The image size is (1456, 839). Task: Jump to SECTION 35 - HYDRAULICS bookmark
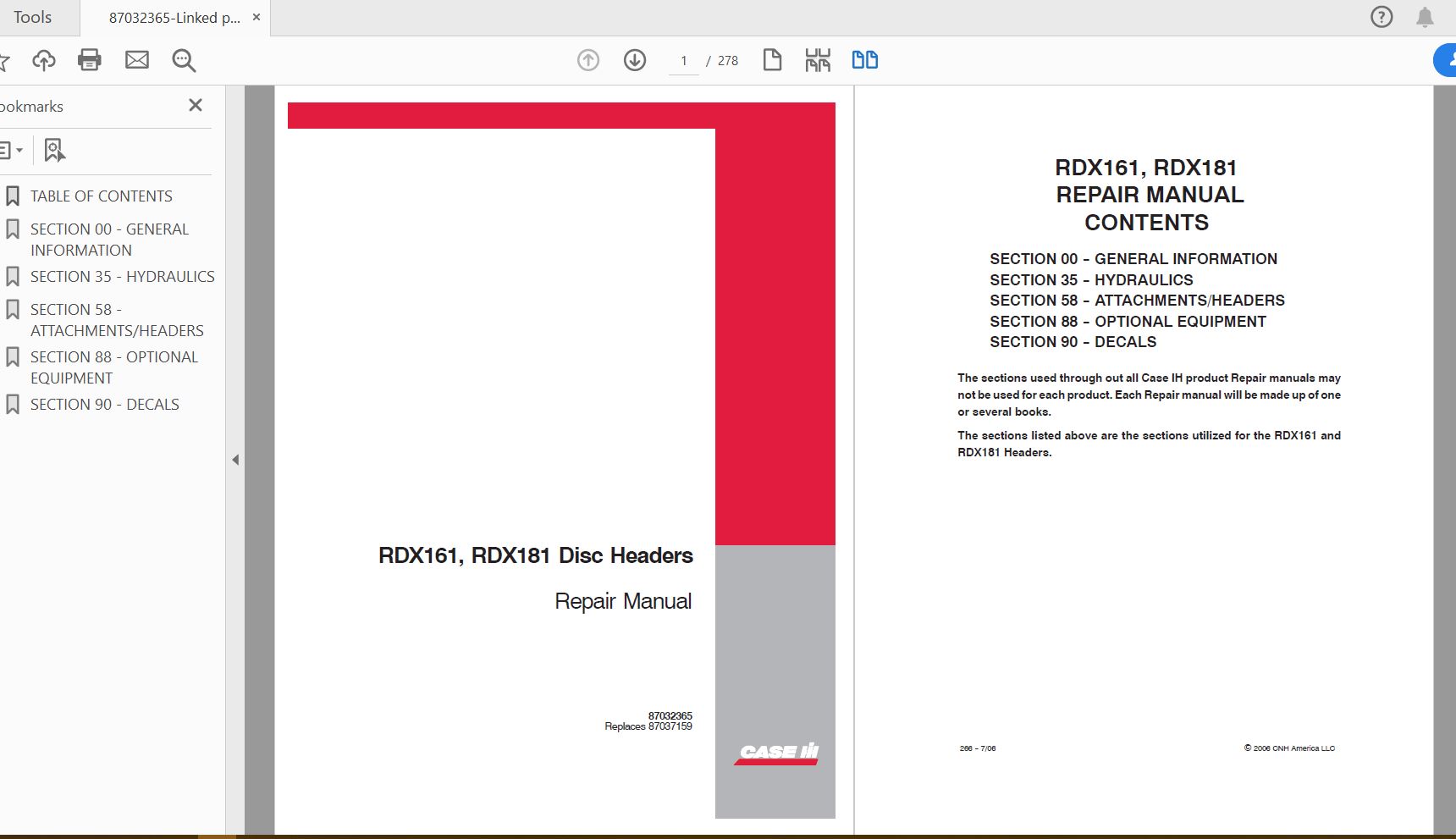[123, 277]
